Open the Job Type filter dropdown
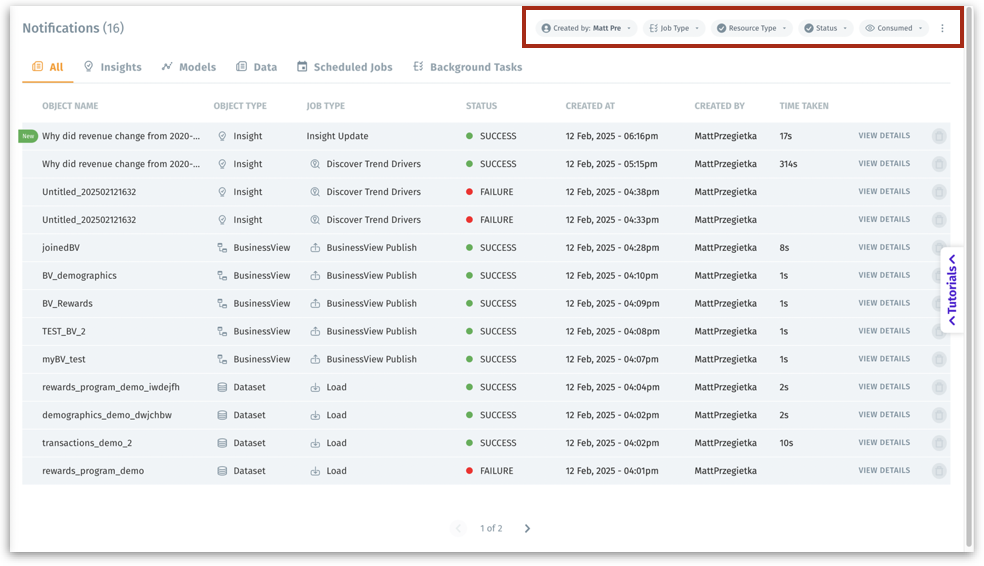The width and height of the screenshot is (984, 566). coord(673,29)
